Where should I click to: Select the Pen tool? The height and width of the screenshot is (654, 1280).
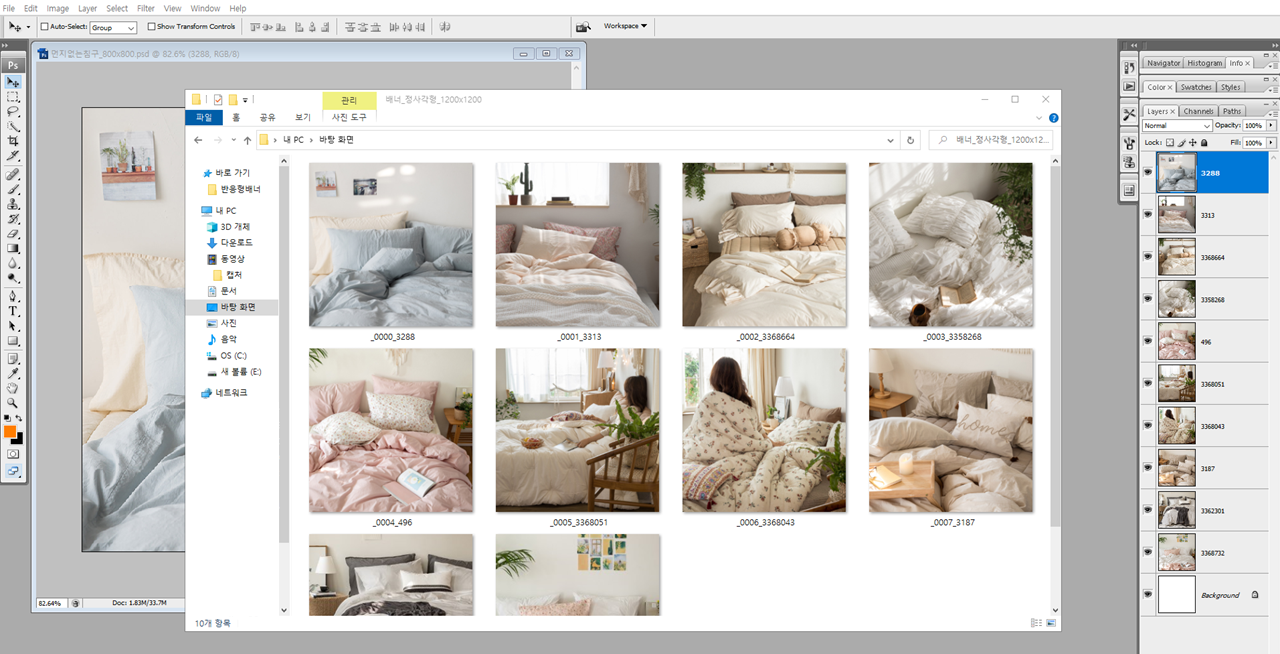click(14, 296)
